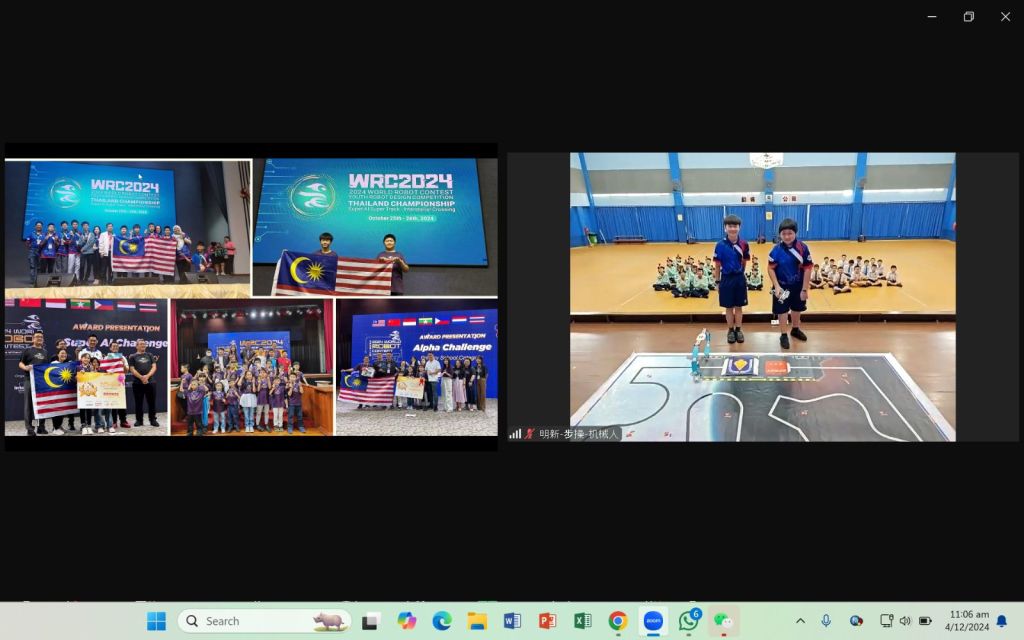Click the microphone tray icon

point(826,621)
